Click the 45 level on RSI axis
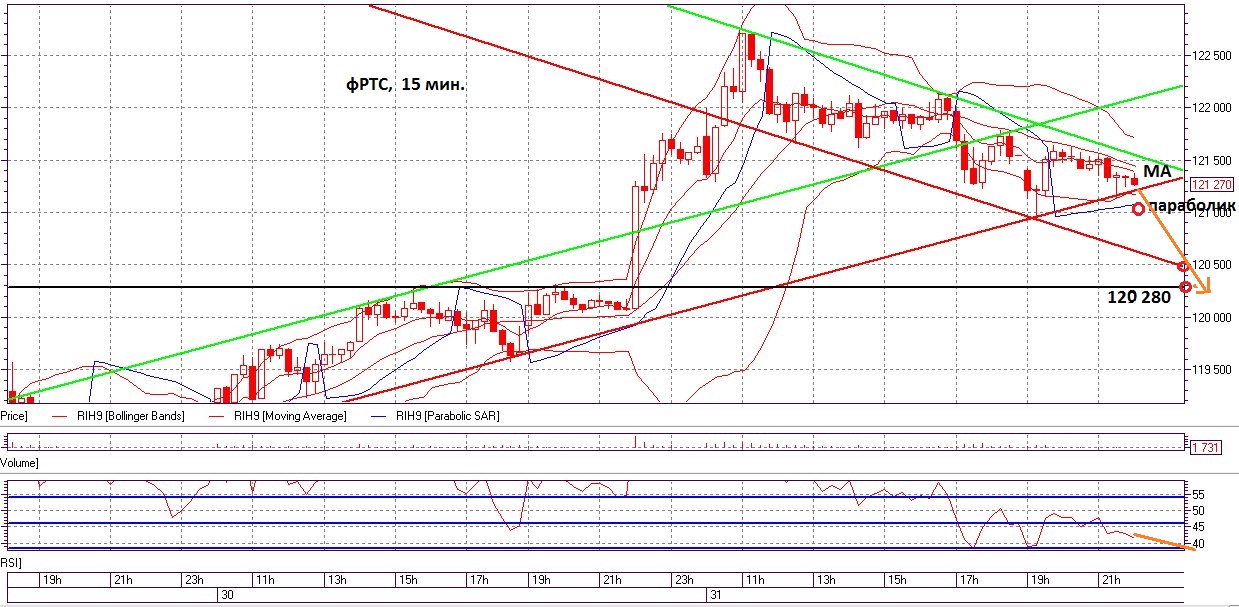This screenshot has height=607, width=1239. [x=1199, y=527]
